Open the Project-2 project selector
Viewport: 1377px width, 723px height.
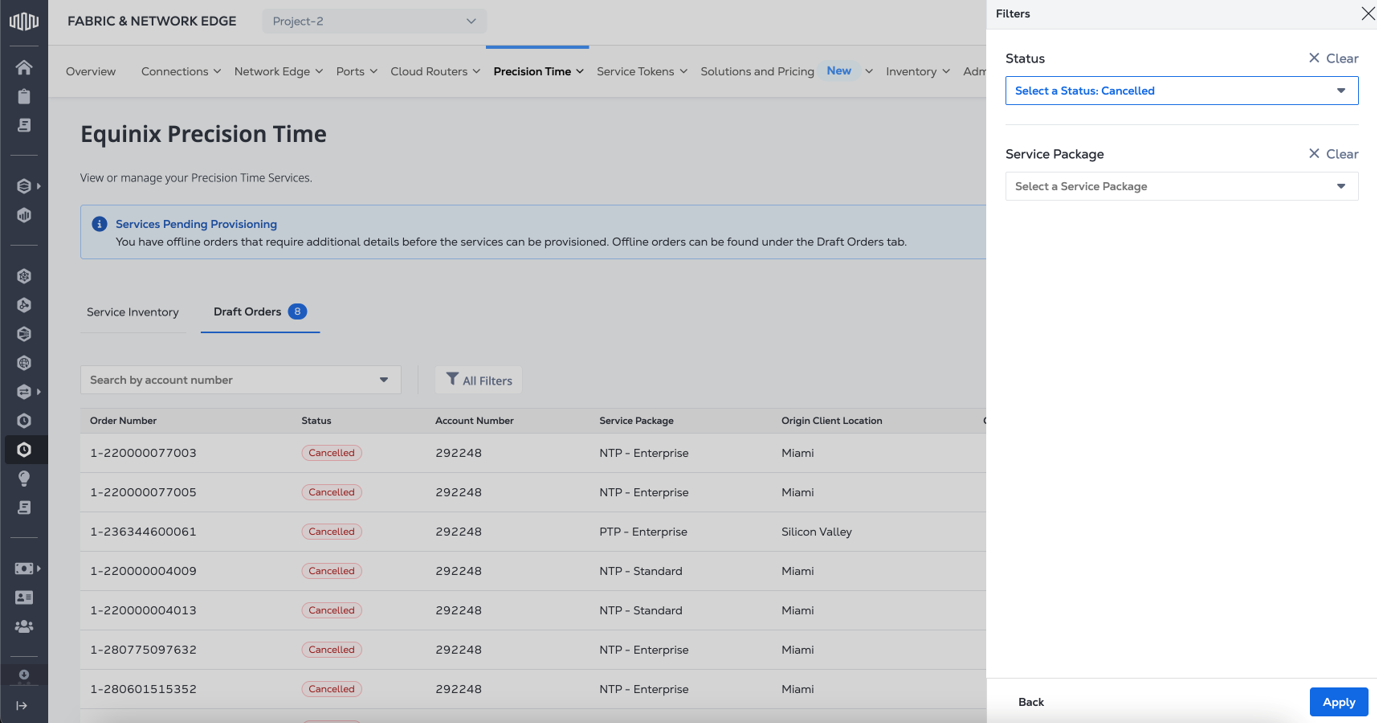click(x=374, y=21)
